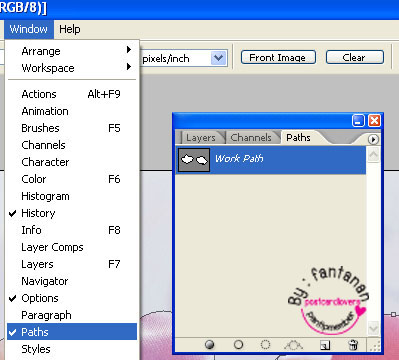This screenshot has width=399, height=360.
Task: Switch to the Channels tab
Action: 251,137
